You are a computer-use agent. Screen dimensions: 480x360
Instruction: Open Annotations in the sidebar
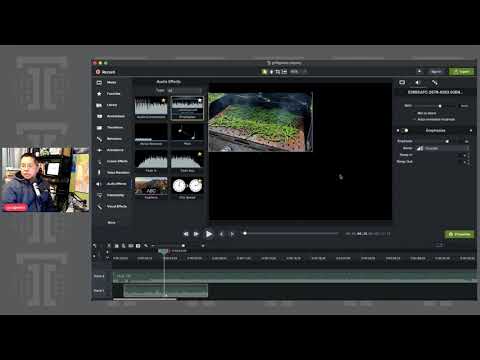coord(111,116)
